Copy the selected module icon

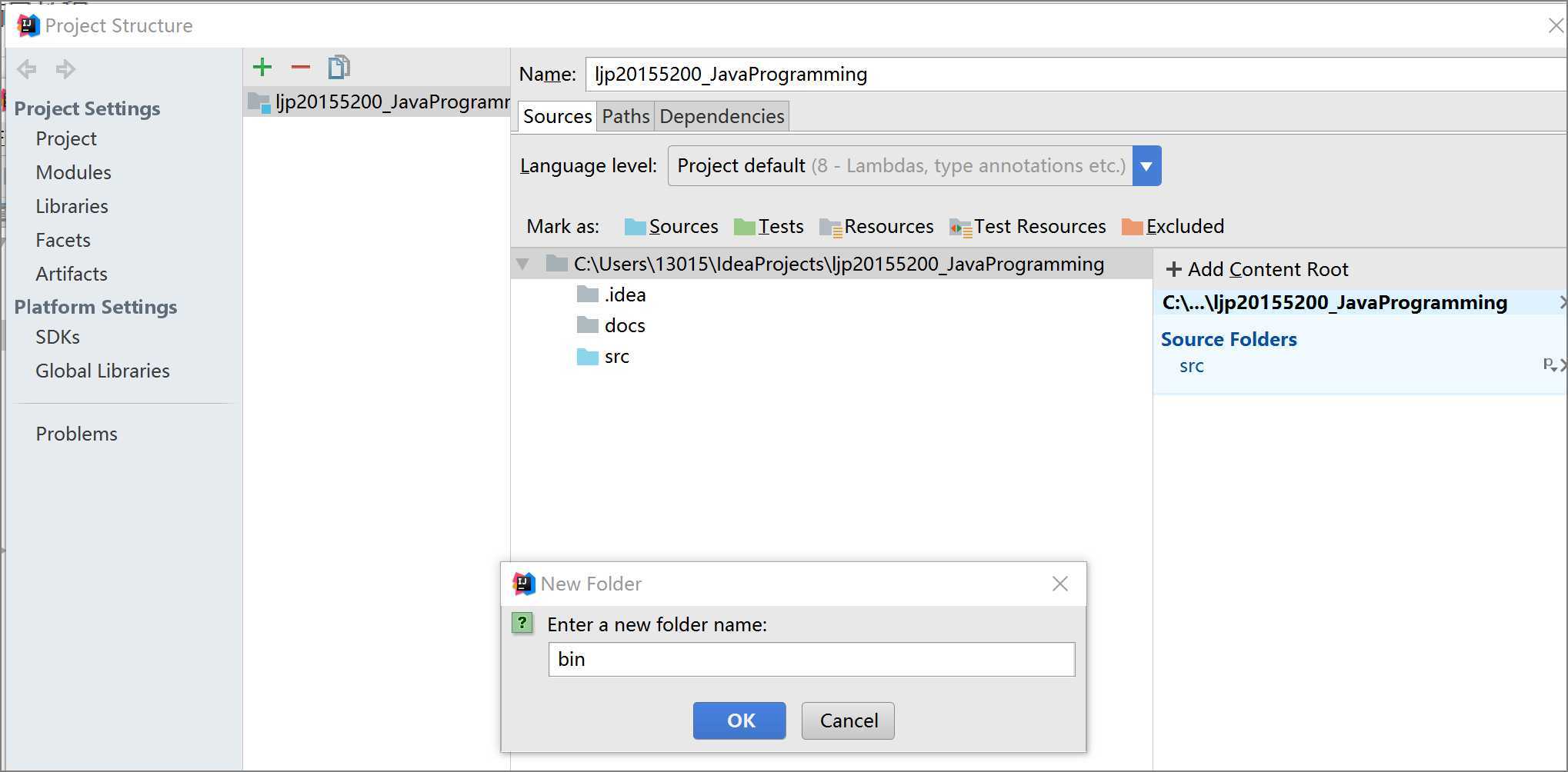339,68
